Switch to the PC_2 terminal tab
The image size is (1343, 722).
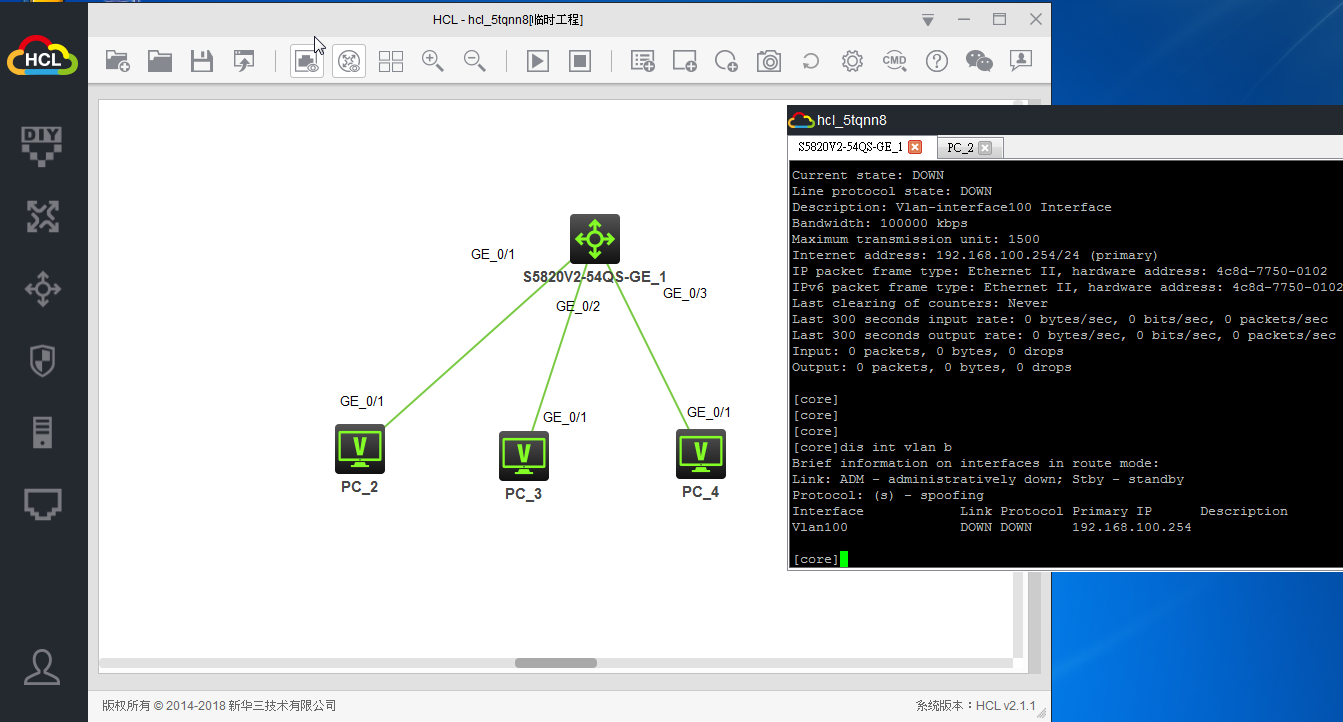960,147
